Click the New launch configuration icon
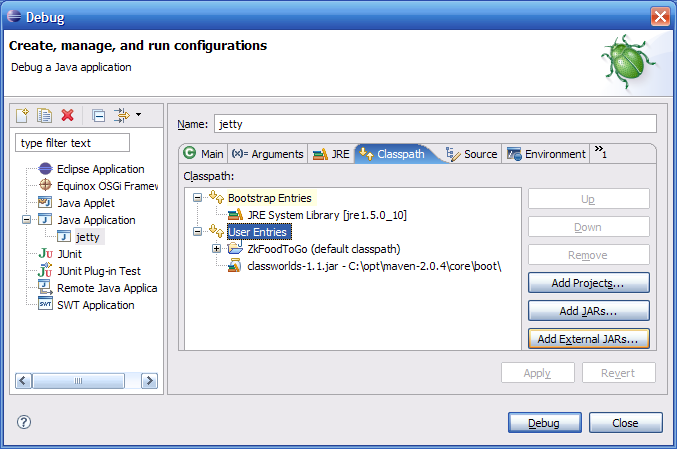This screenshot has width=677, height=449. pyautogui.click(x=22, y=115)
